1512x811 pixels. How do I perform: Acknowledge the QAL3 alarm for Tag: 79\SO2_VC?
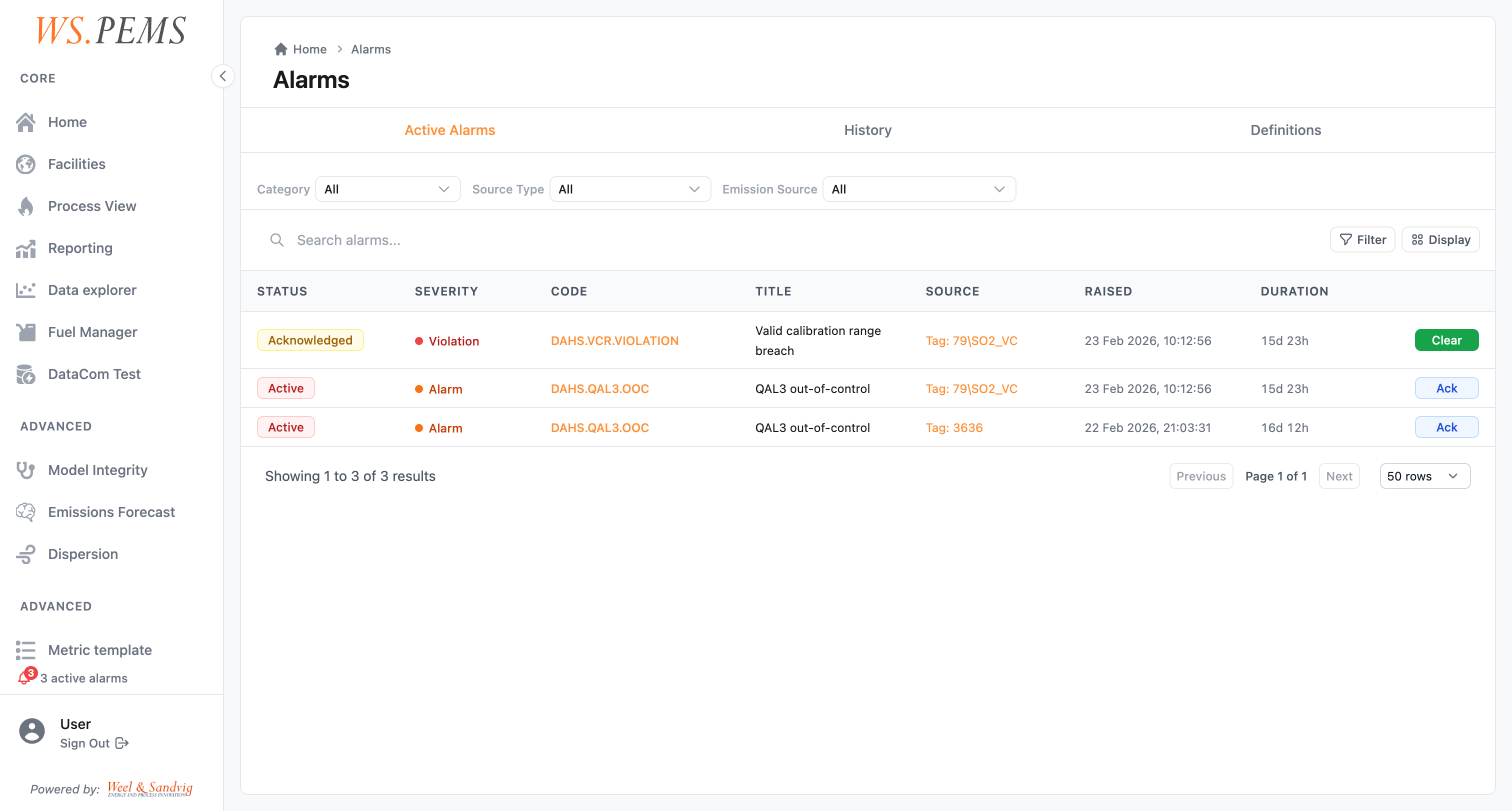[x=1446, y=388]
